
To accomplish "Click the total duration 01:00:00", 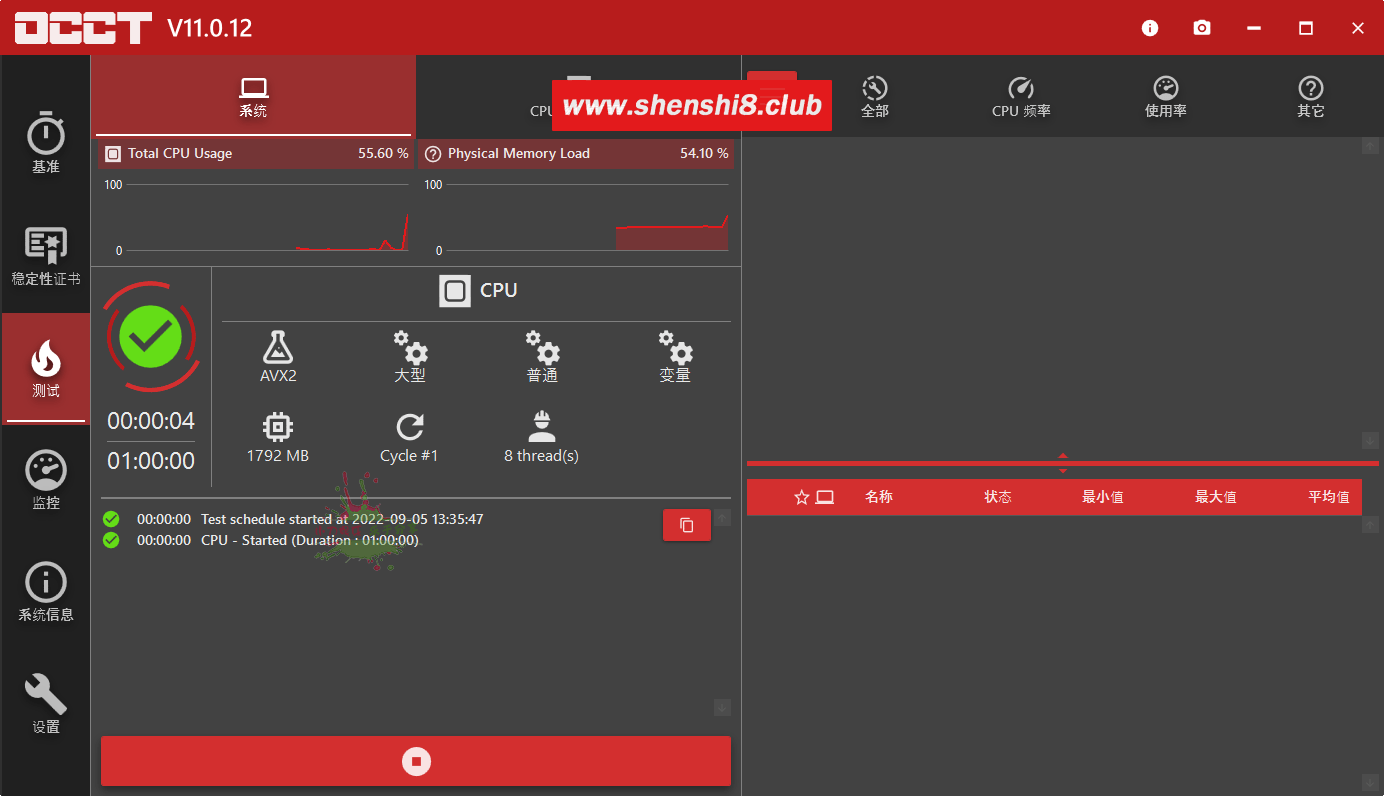I will tap(151, 461).
